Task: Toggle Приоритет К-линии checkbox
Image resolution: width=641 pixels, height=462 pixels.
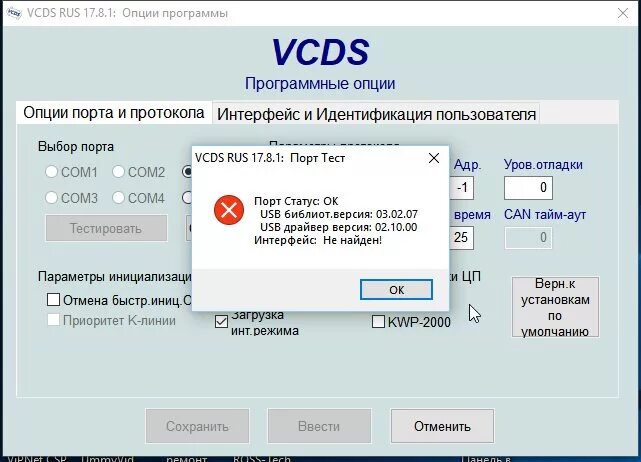Action: click(x=53, y=320)
